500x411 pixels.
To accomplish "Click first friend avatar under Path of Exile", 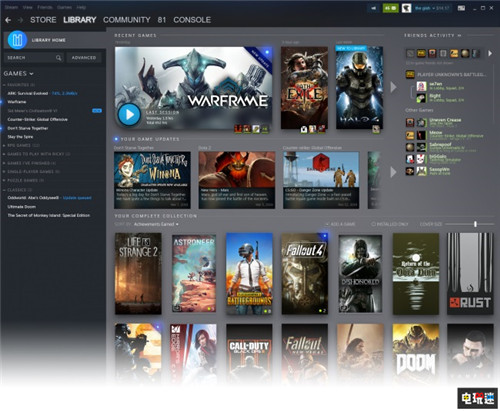I will click(x=304, y=129).
